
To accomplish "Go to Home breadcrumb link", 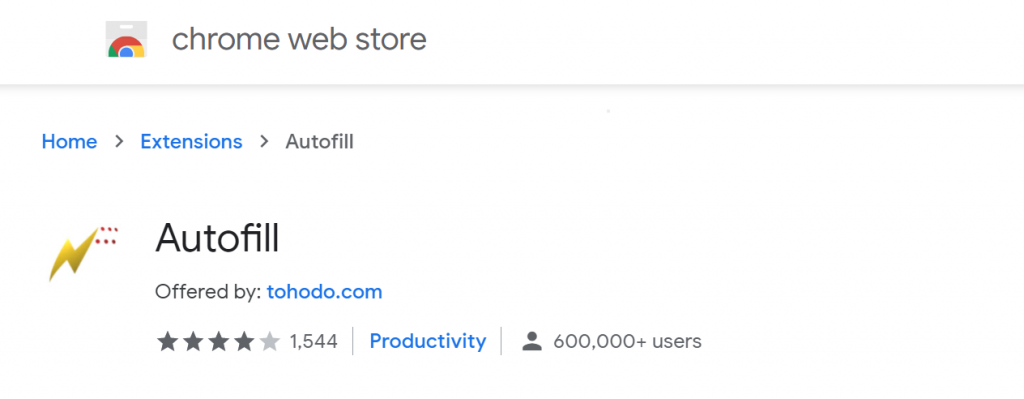I will pyautogui.click(x=69, y=142).
